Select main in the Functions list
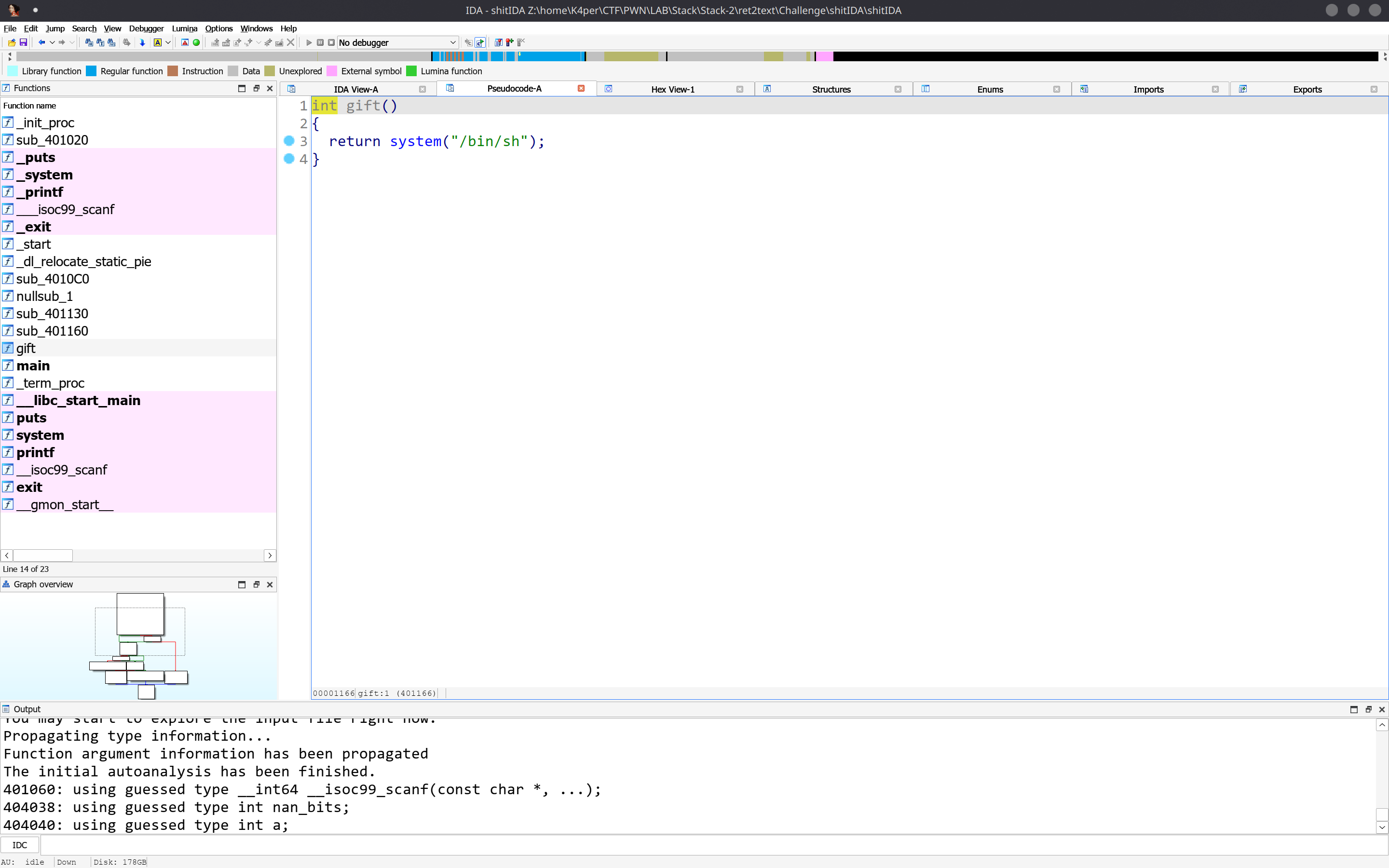This screenshot has height=868, width=1389. click(33, 366)
